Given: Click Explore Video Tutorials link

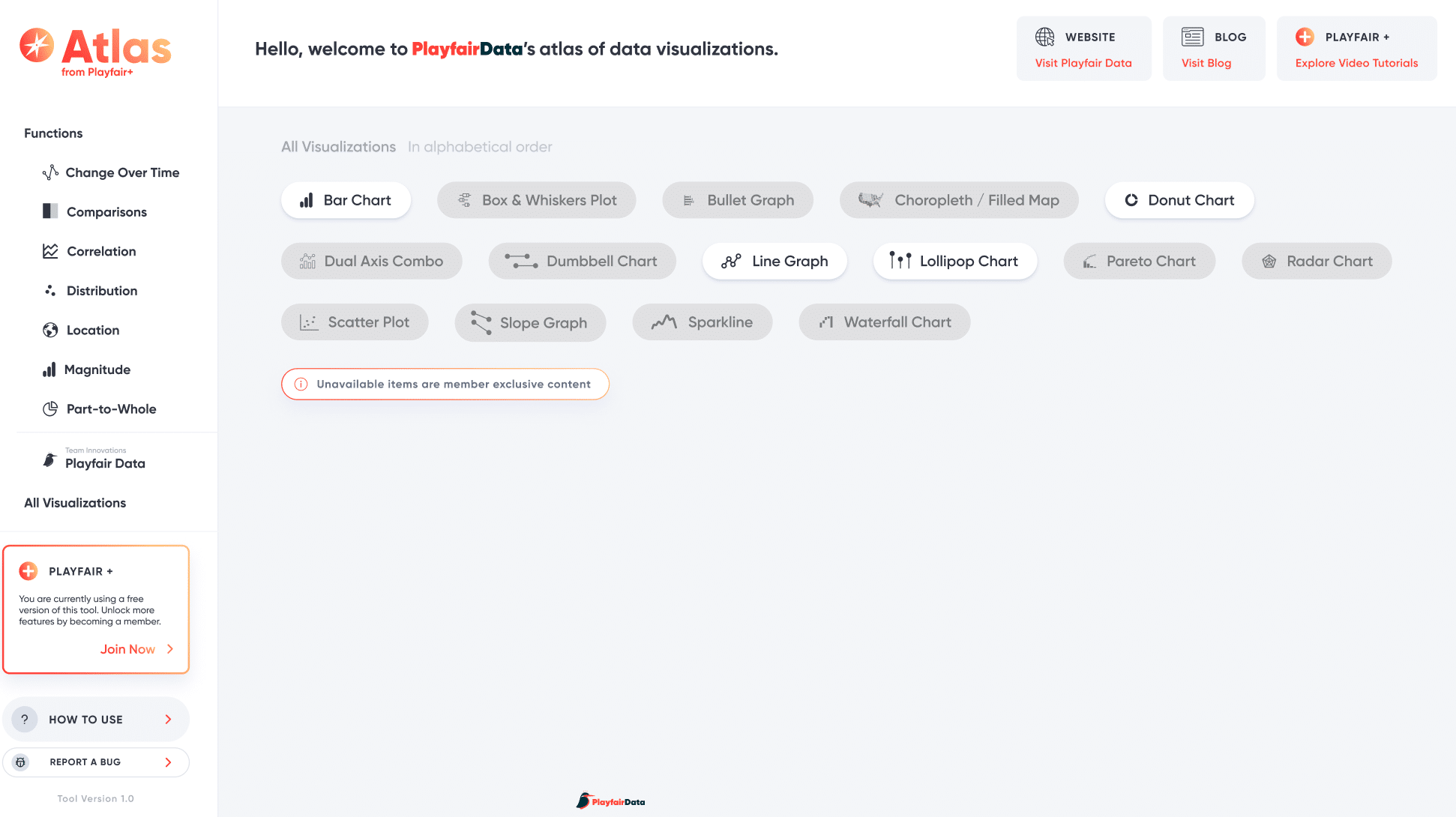Looking at the screenshot, I should click(1356, 63).
